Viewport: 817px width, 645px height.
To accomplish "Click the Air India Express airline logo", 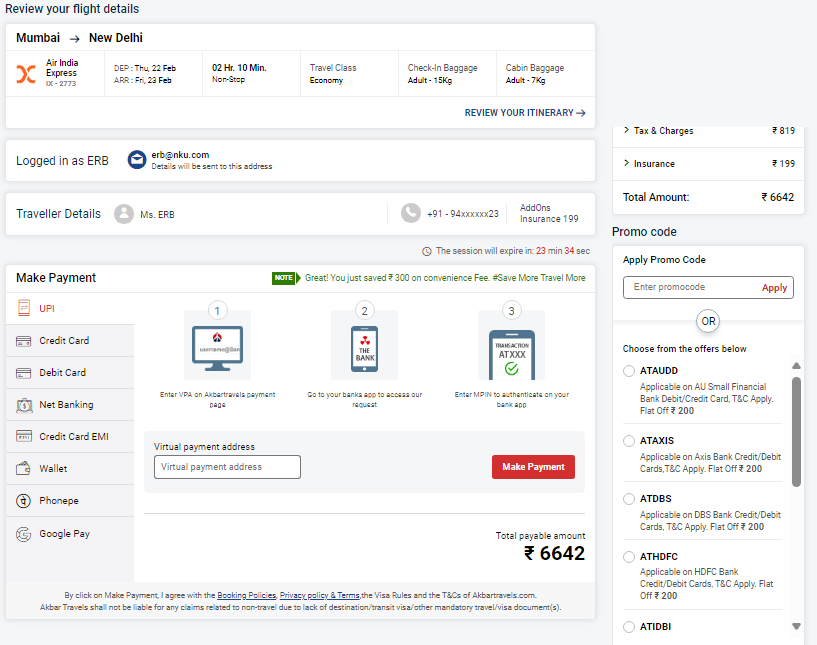I will [26, 74].
